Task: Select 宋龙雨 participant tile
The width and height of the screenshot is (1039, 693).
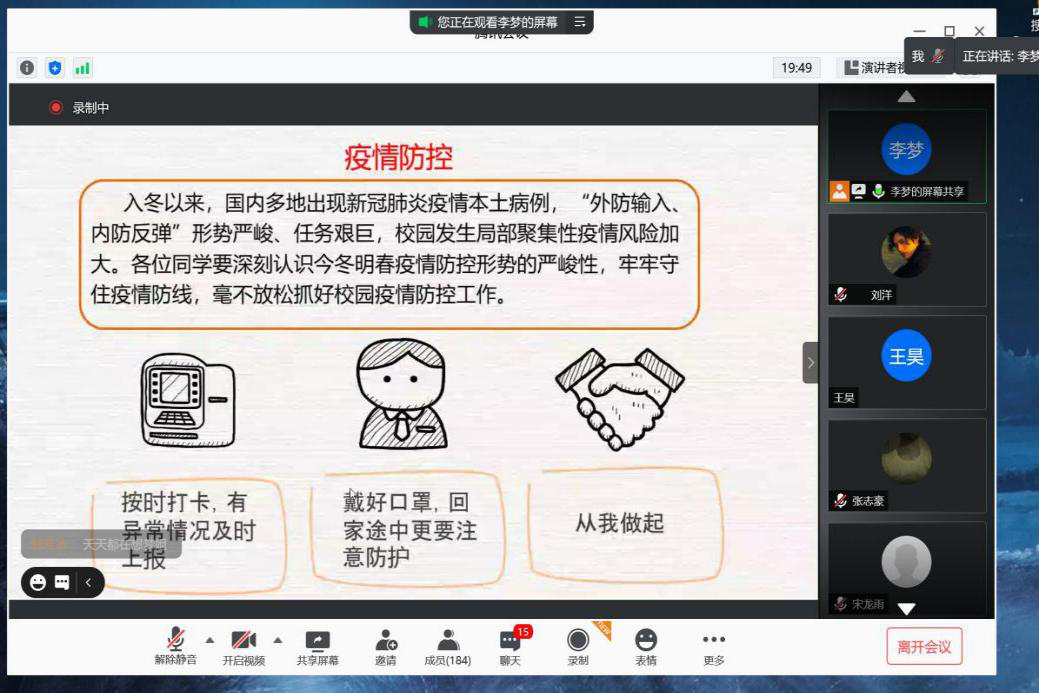Action: coord(906,568)
